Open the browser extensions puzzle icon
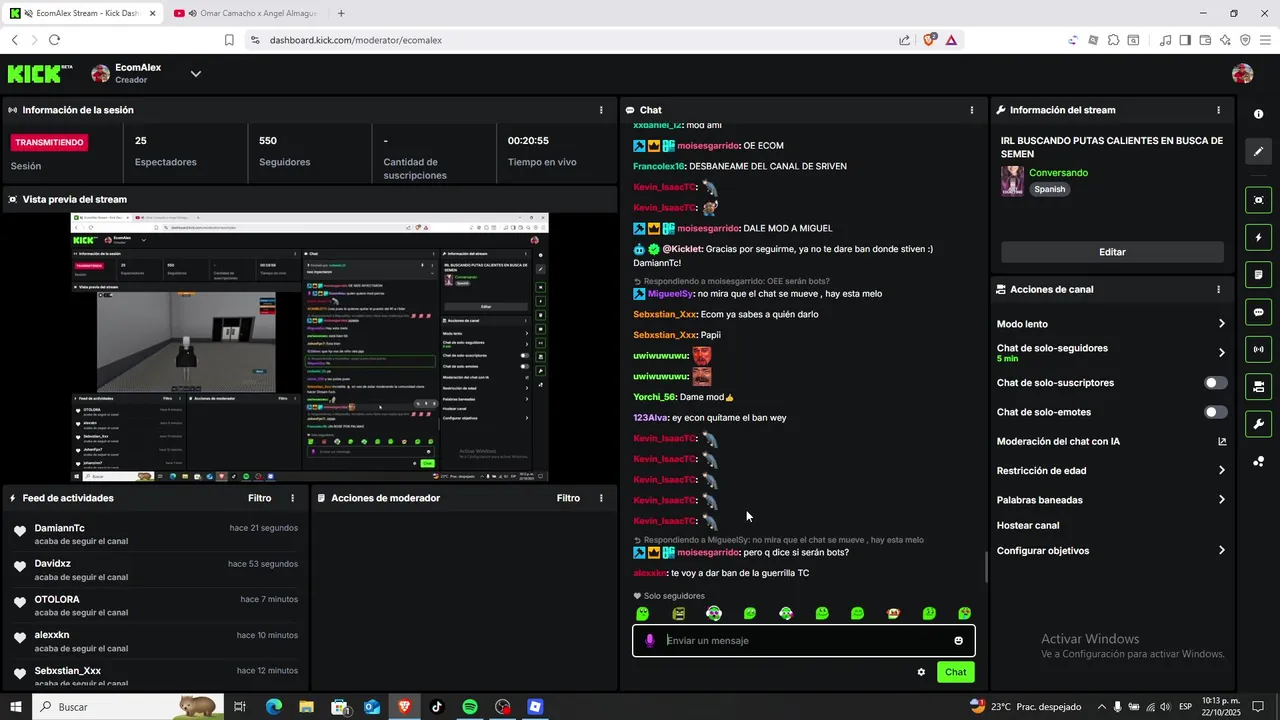The height and width of the screenshot is (720, 1280). coord(1113,40)
